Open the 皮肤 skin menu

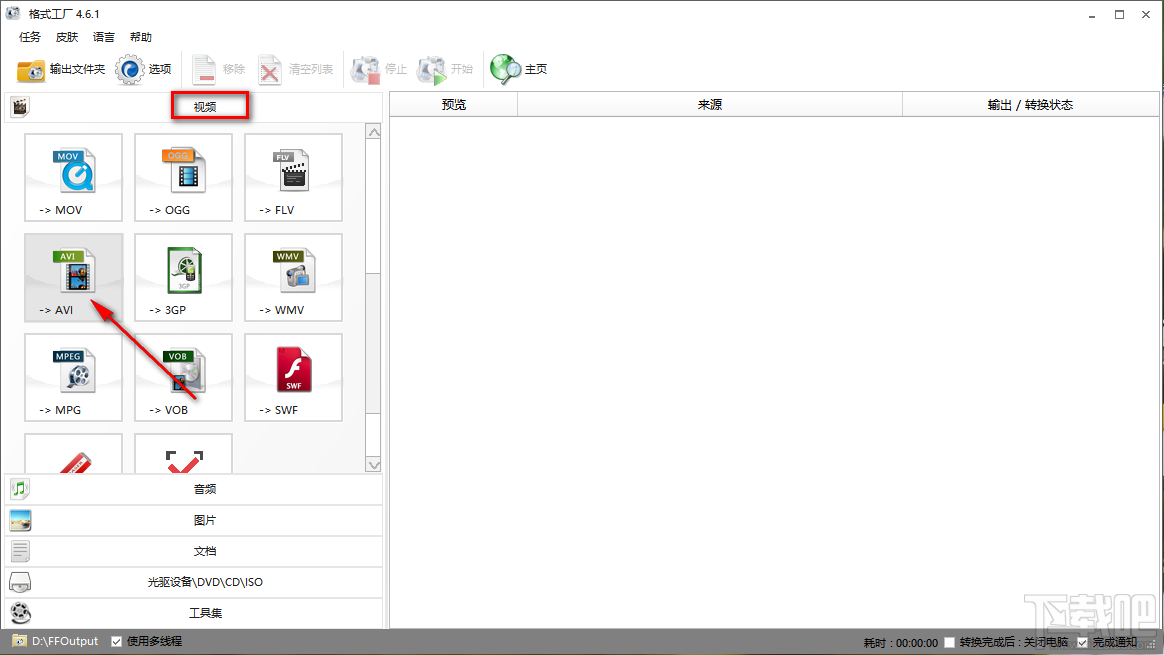click(x=67, y=37)
